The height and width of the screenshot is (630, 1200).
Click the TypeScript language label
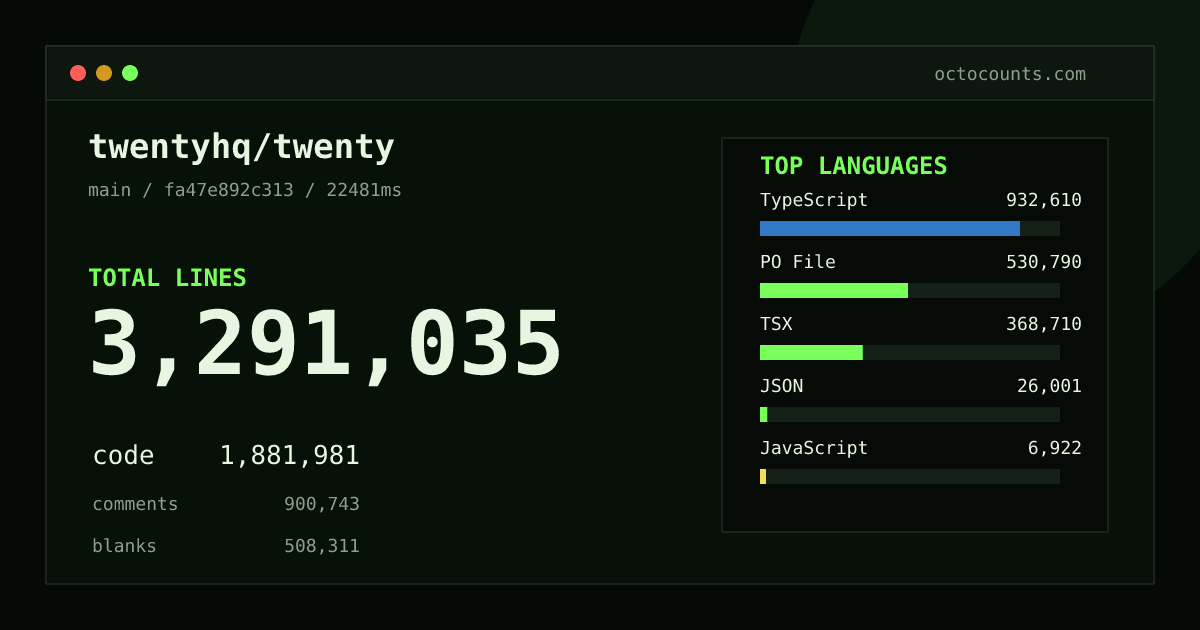814,200
